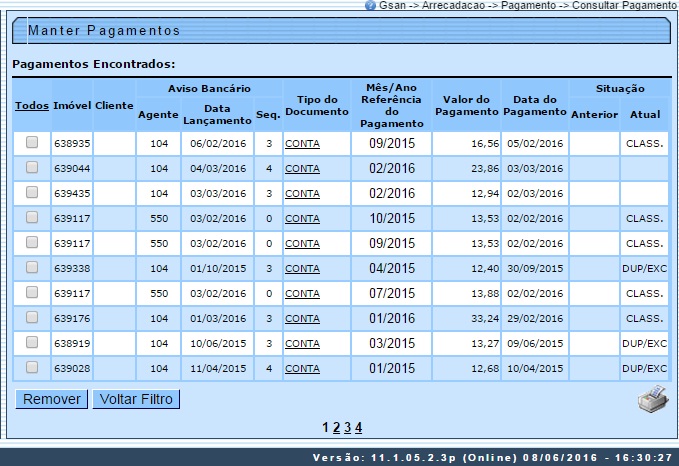The width and height of the screenshot is (679, 466).
Task: Go to results page 2
Action: coord(336,427)
